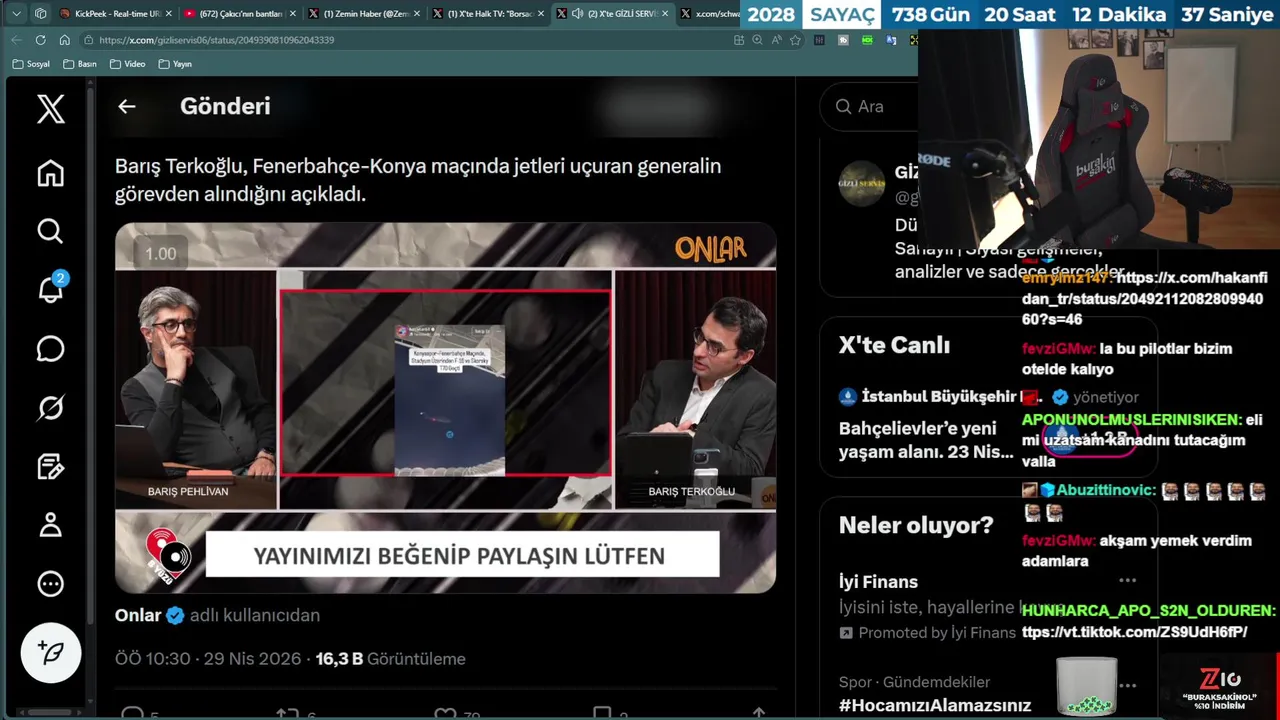Go to the Home feed house icon
Image resolution: width=1280 pixels, height=720 pixels.
[50, 173]
